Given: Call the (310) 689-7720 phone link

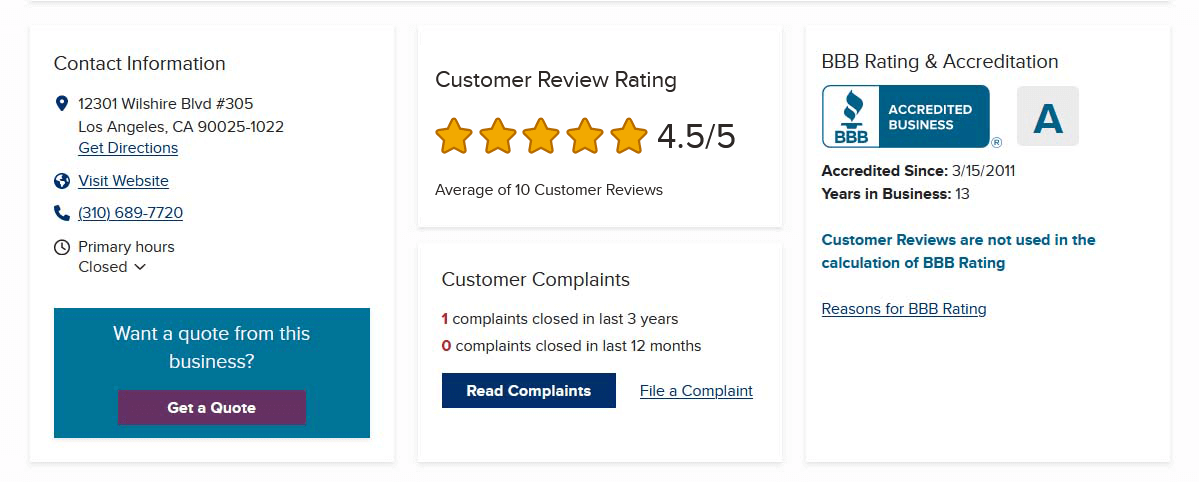Looking at the screenshot, I should 130,213.
